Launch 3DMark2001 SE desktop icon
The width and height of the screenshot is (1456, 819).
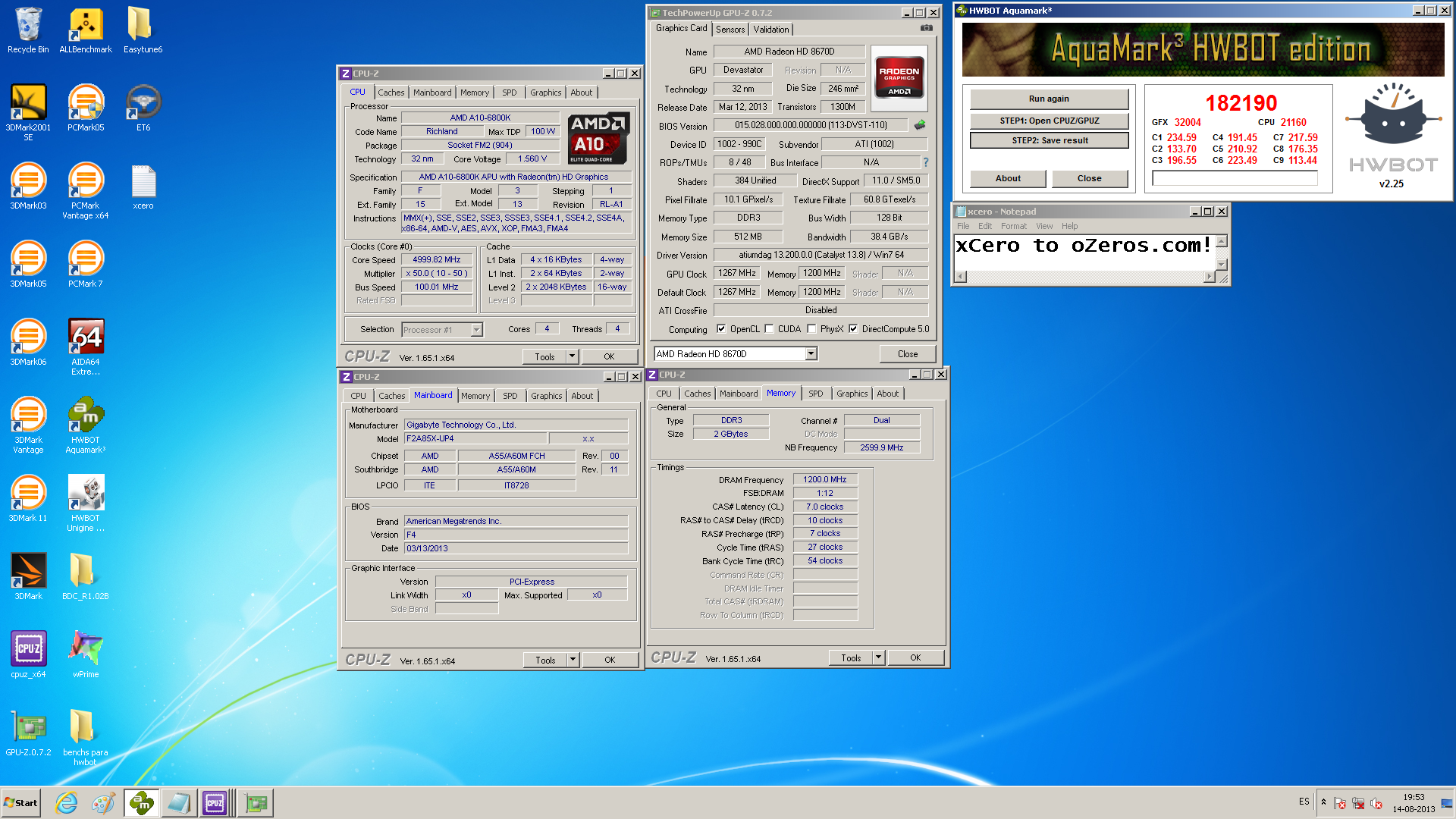(x=28, y=112)
